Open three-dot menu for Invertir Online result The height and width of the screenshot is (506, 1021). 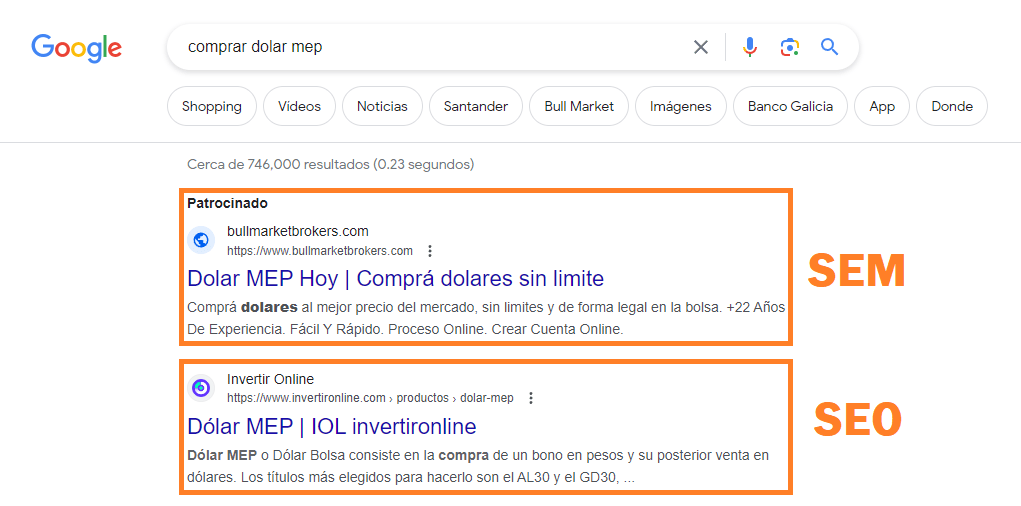coord(531,398)
